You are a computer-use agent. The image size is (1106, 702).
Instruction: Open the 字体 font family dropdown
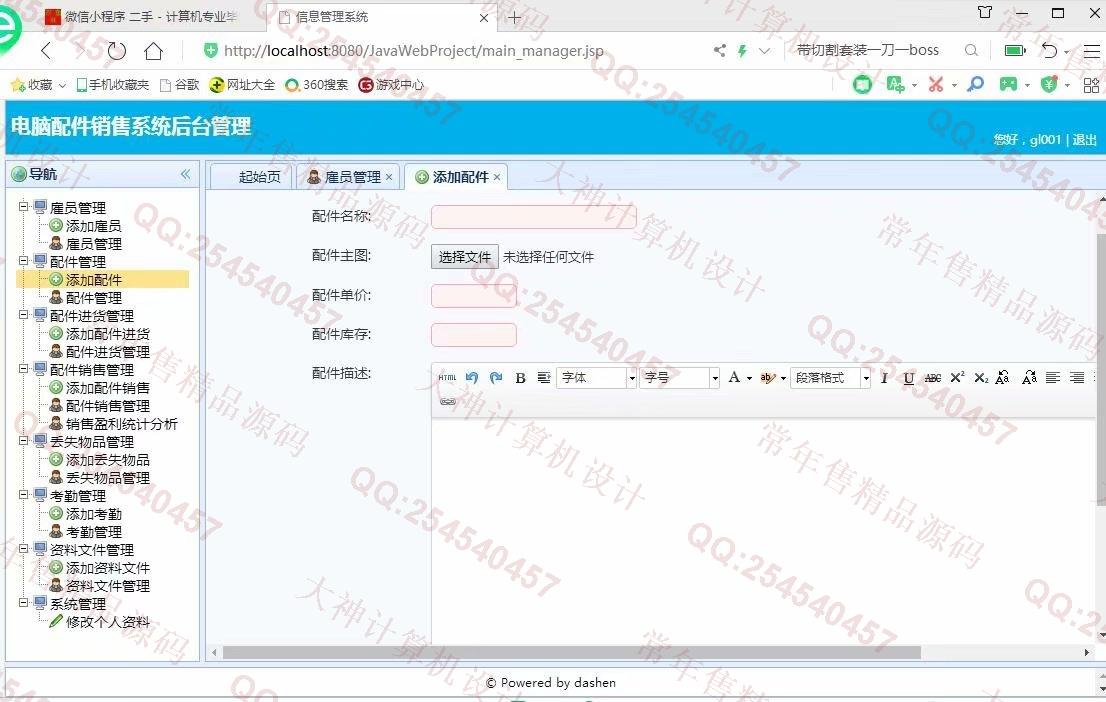597,377
